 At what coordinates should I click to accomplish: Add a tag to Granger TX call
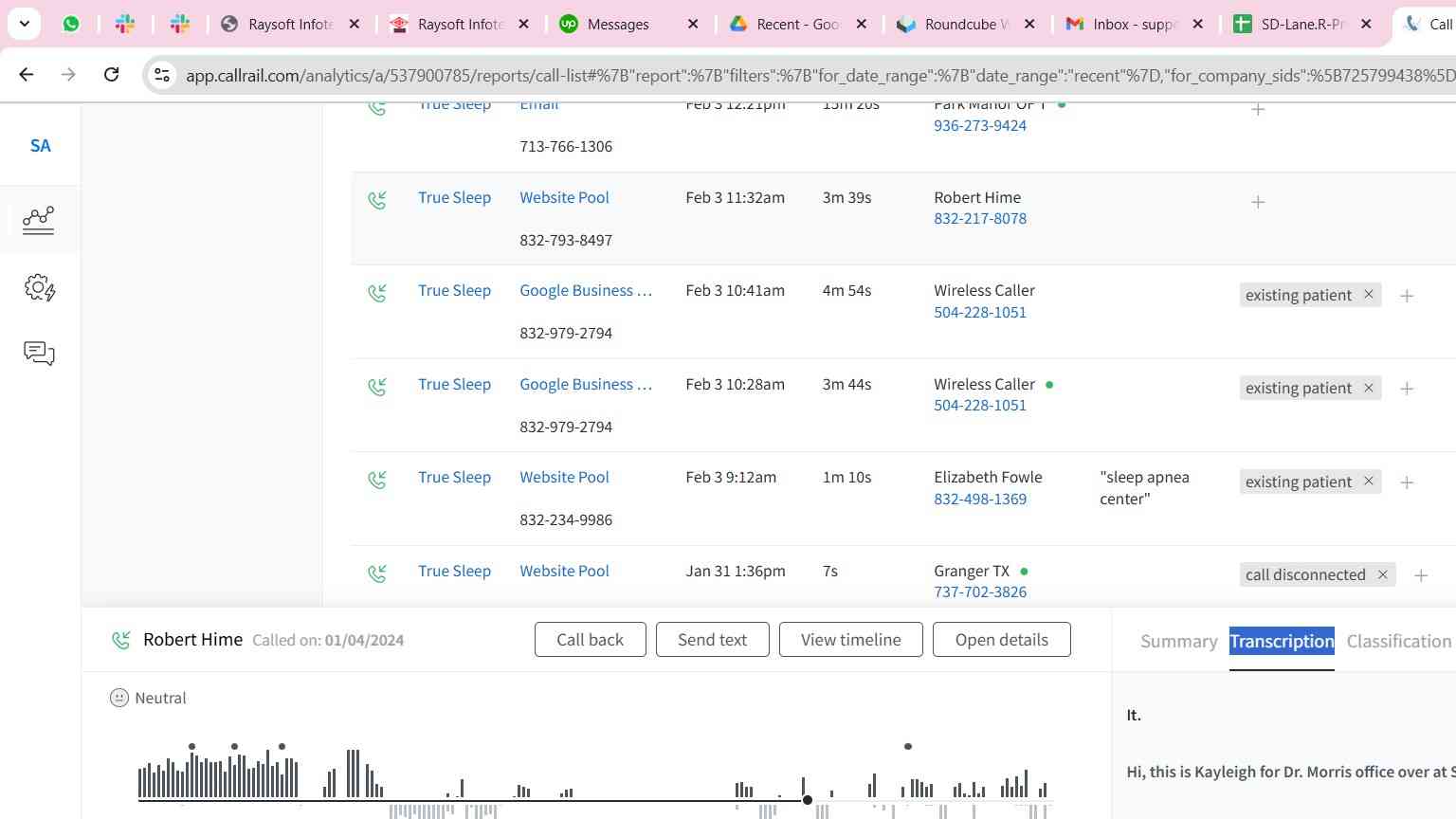tap(1421, 575)
